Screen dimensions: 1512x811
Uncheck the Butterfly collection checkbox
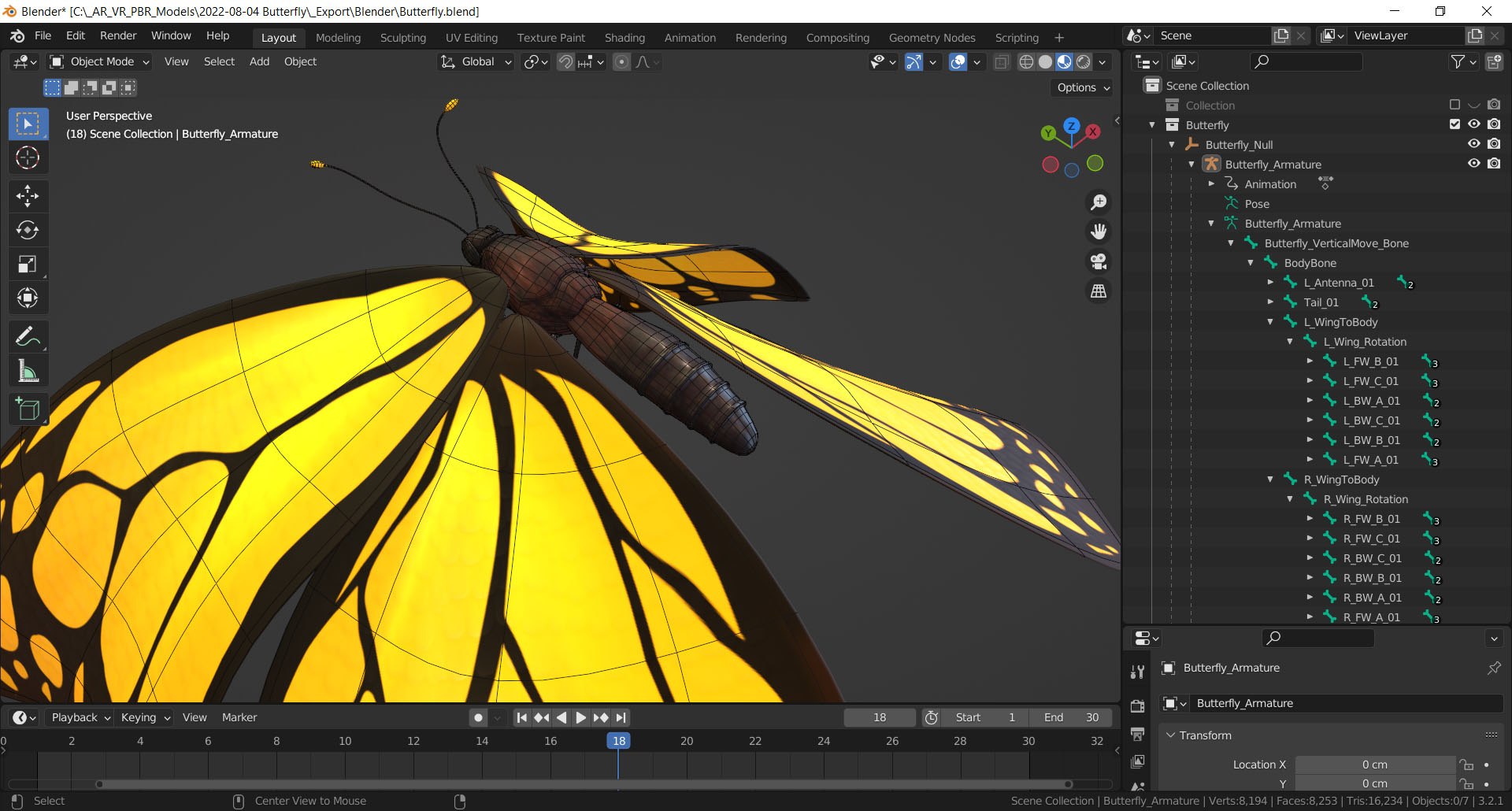pos(1455,124)
